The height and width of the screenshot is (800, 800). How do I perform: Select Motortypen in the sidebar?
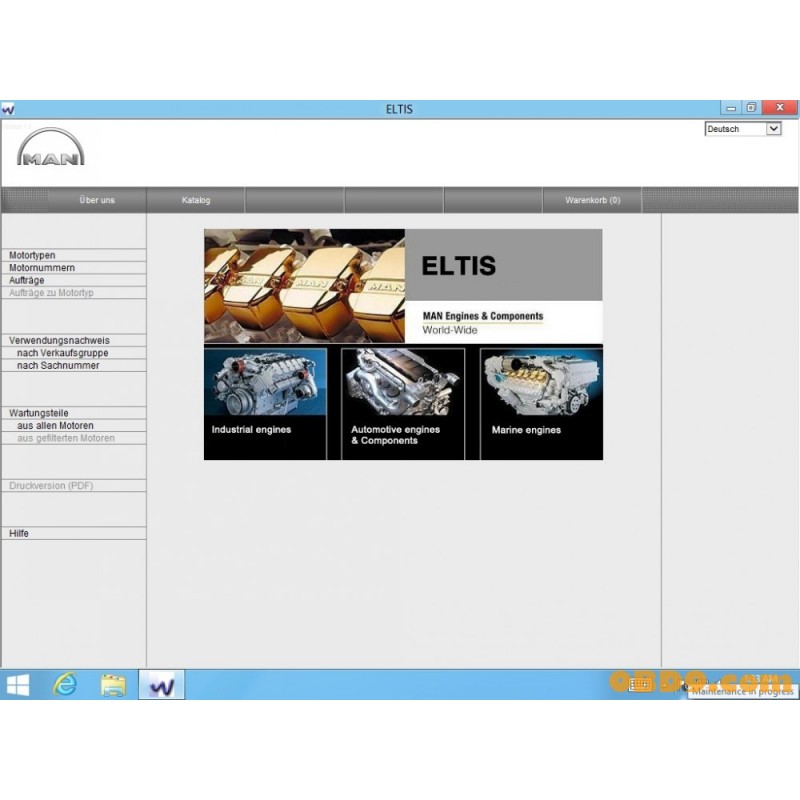click(x=73, y=255)
